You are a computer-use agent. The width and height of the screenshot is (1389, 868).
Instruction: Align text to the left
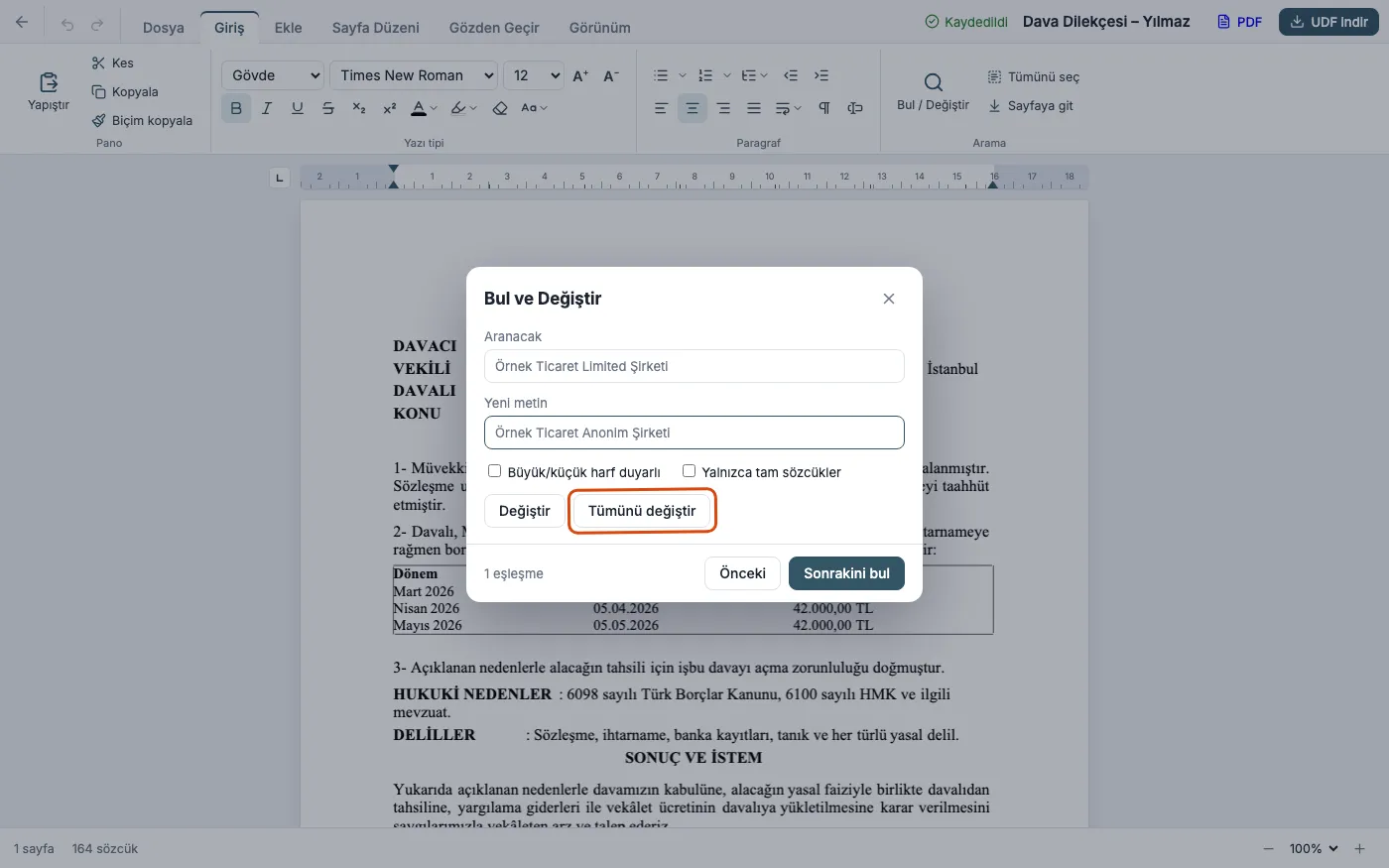[661, 108]
